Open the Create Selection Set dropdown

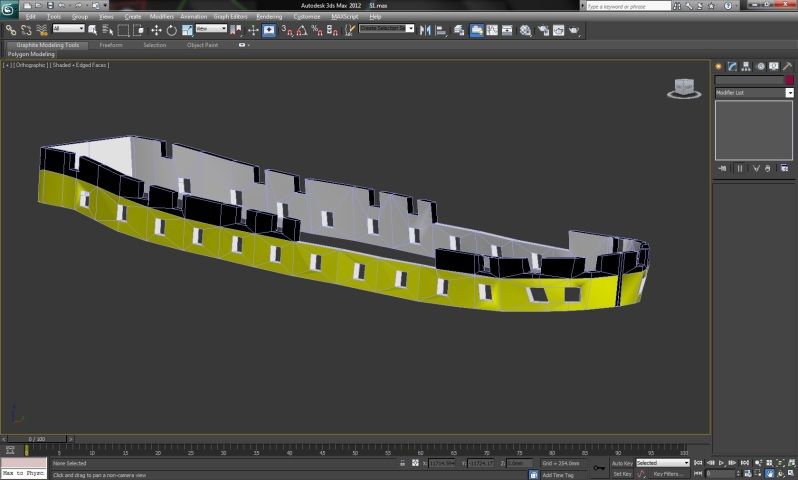click(387, 29)
